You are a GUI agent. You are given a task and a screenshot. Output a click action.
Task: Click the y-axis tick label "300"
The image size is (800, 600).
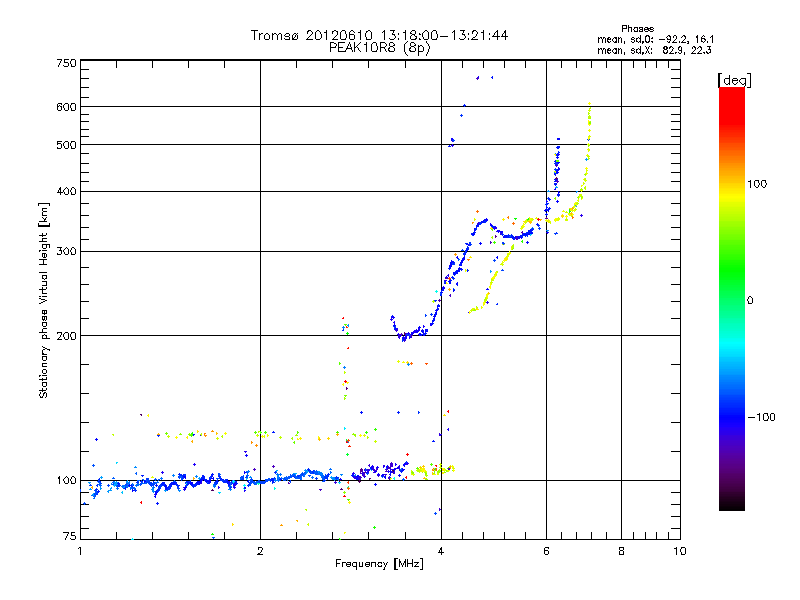(67, 252)
